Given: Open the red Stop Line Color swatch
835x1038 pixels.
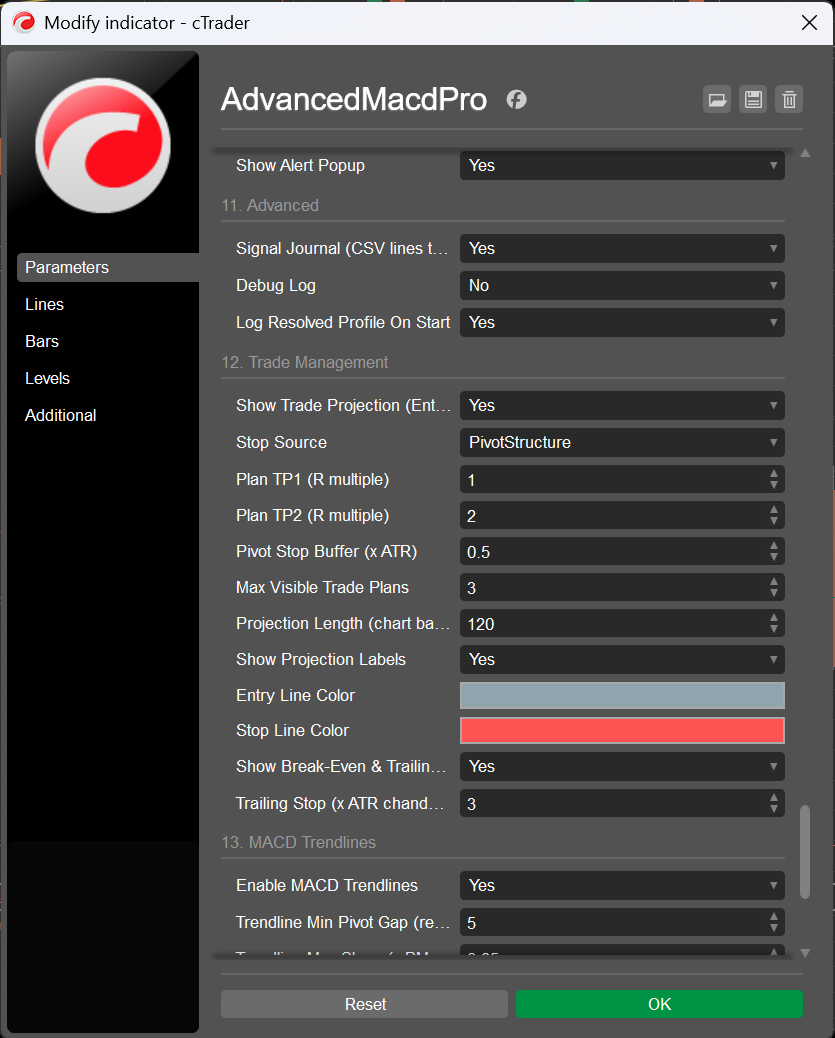Looking at the screenshot, I should point(622,731).
